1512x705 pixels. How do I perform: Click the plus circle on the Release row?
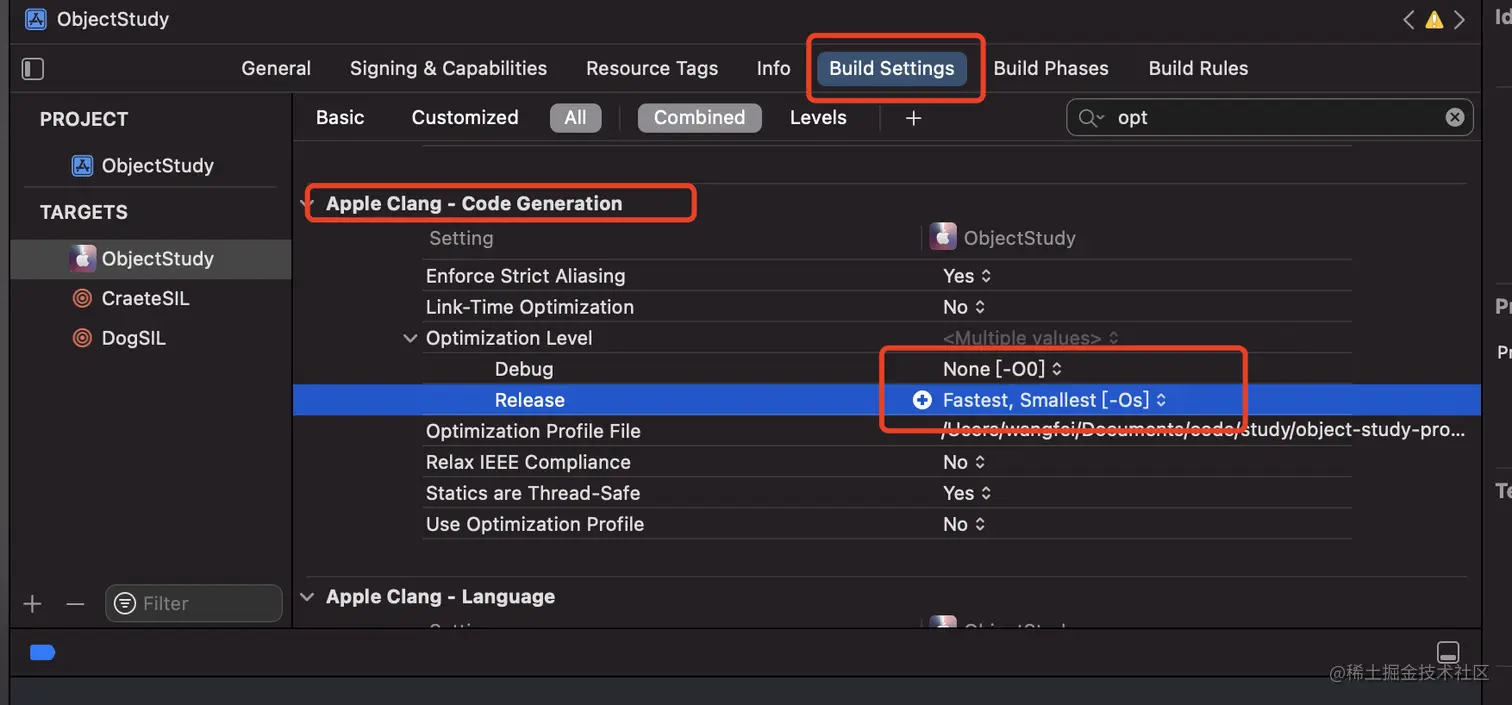(x=922, y=400)
